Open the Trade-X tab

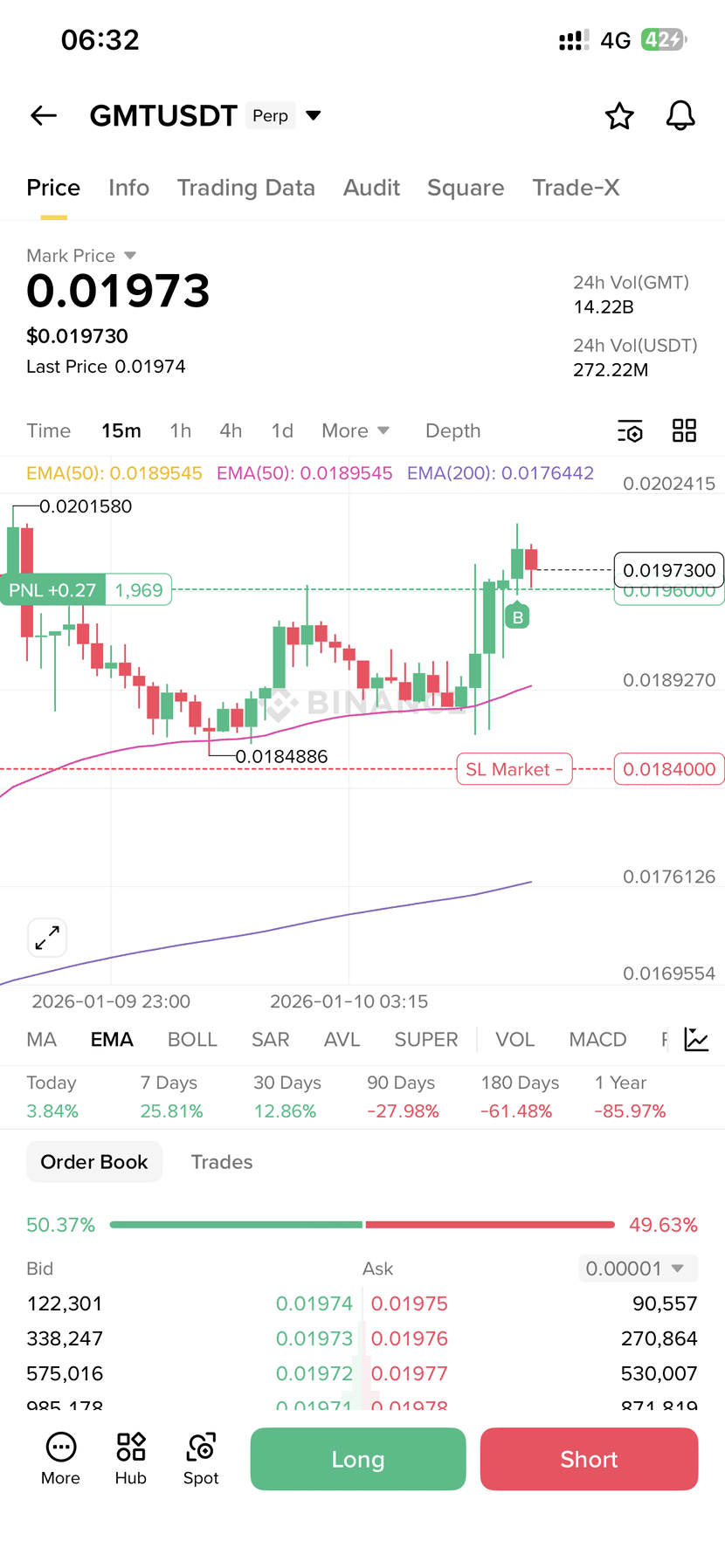[x=576, y=188]
